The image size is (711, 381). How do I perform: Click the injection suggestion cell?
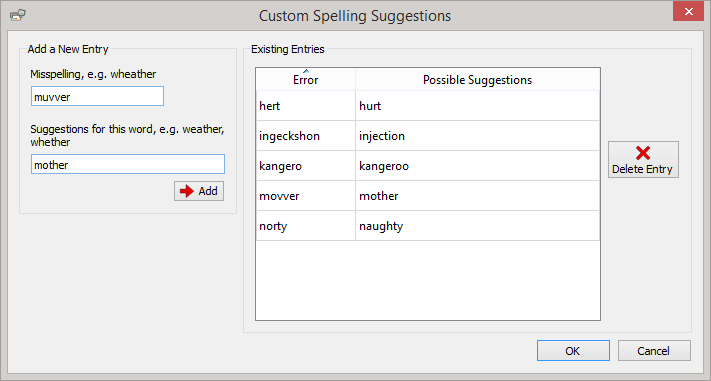coord(477,136)
